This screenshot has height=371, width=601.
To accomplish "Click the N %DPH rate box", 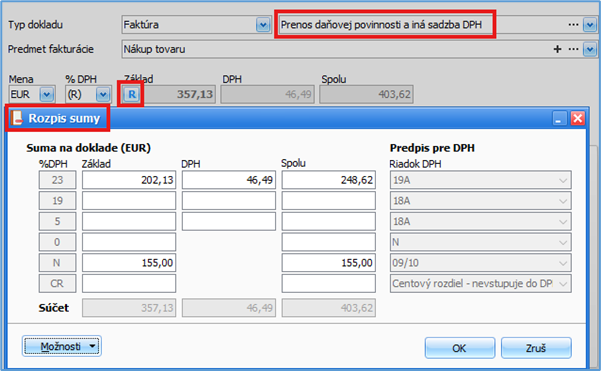I will point(57,263).
